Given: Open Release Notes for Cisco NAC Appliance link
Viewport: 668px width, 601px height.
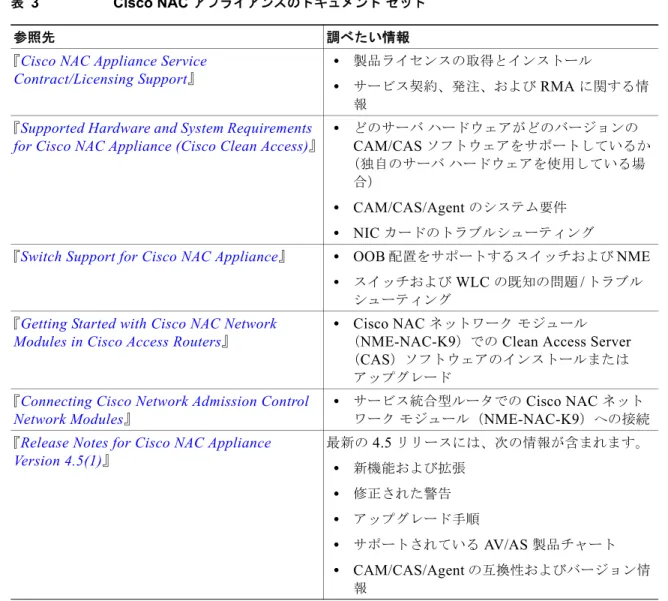Looking at the screenshot, I should (x=142, y=452).
